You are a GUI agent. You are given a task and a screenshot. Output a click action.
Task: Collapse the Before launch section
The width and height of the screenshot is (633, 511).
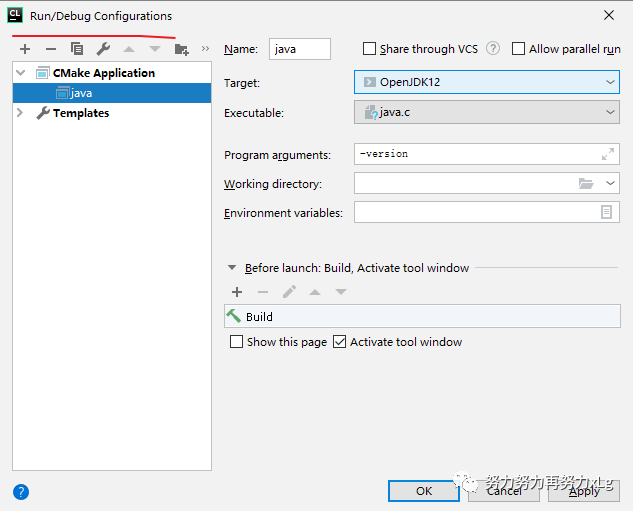232,267
